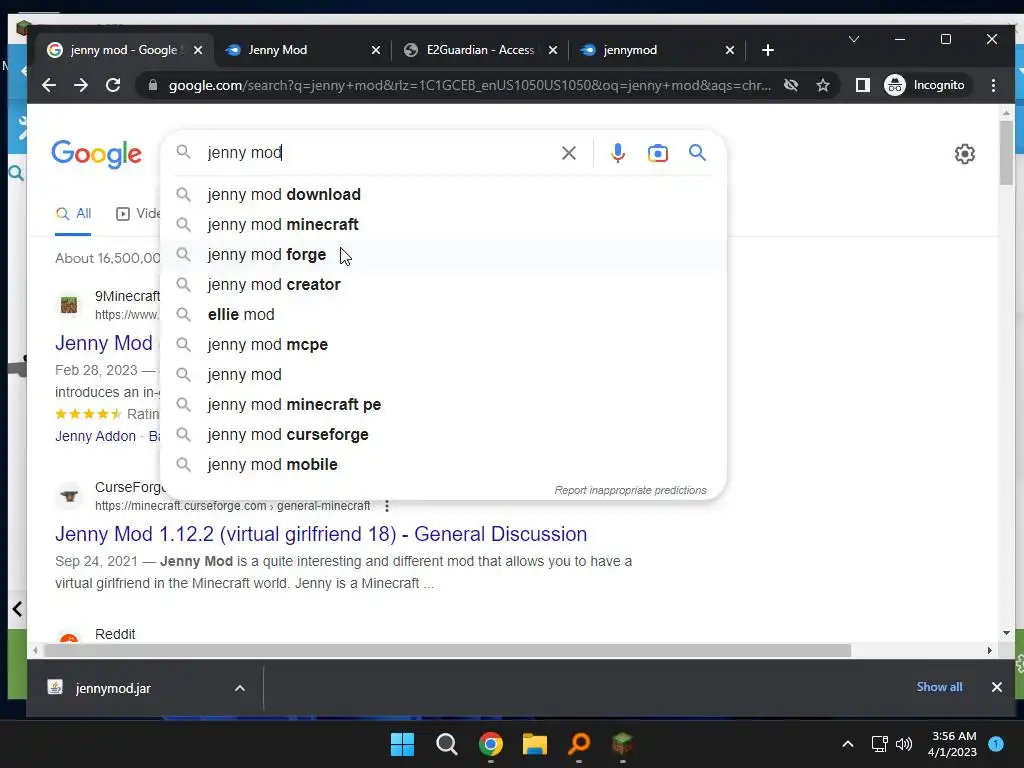
Task: Open the 9Minecraft Jenny Mod result
Action: click(x=104, y=343)
